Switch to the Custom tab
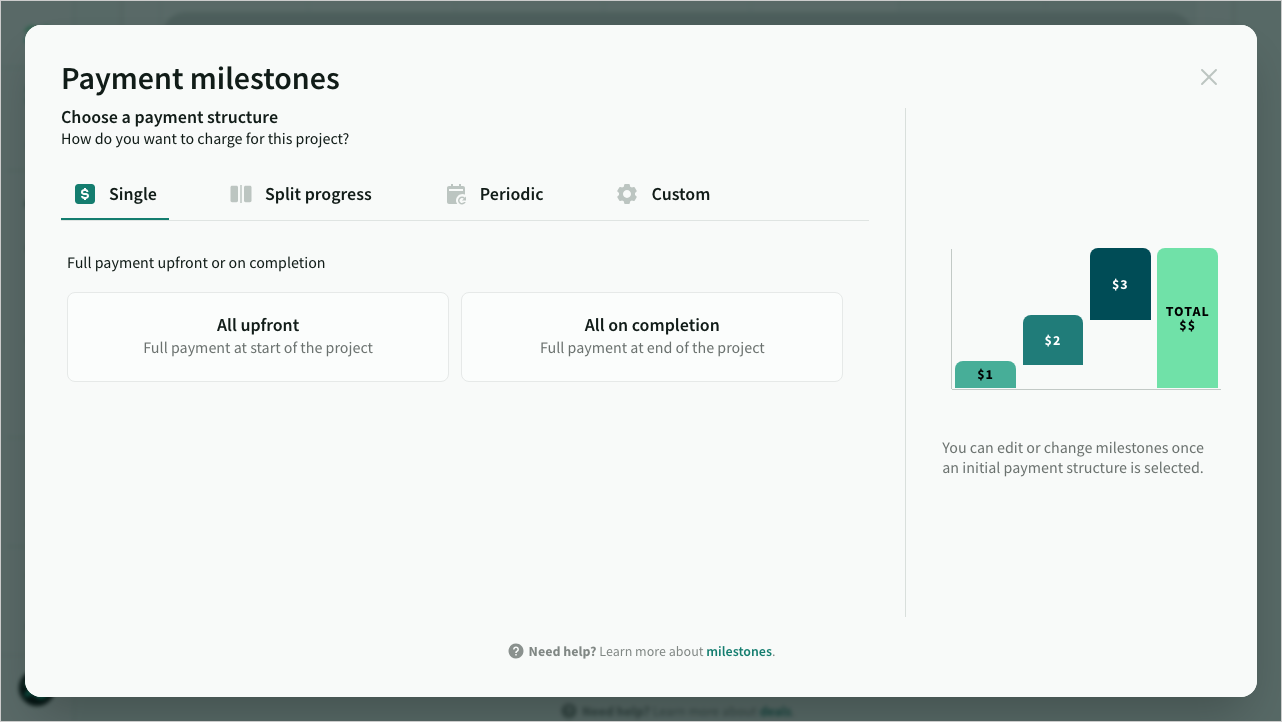Image resolution: width=1282 pixels, height=722 pixels. (x=680, y=194)
